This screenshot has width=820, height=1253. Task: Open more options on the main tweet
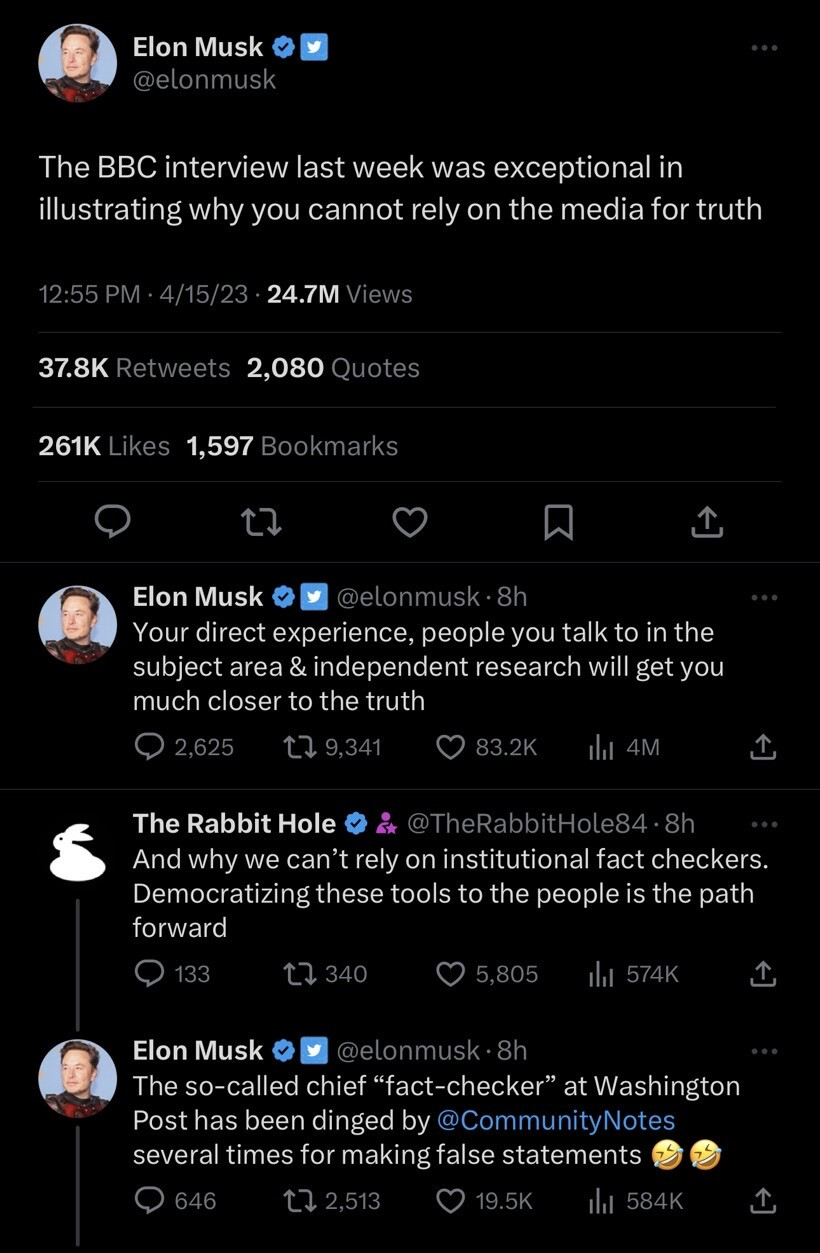pos(763,48)
